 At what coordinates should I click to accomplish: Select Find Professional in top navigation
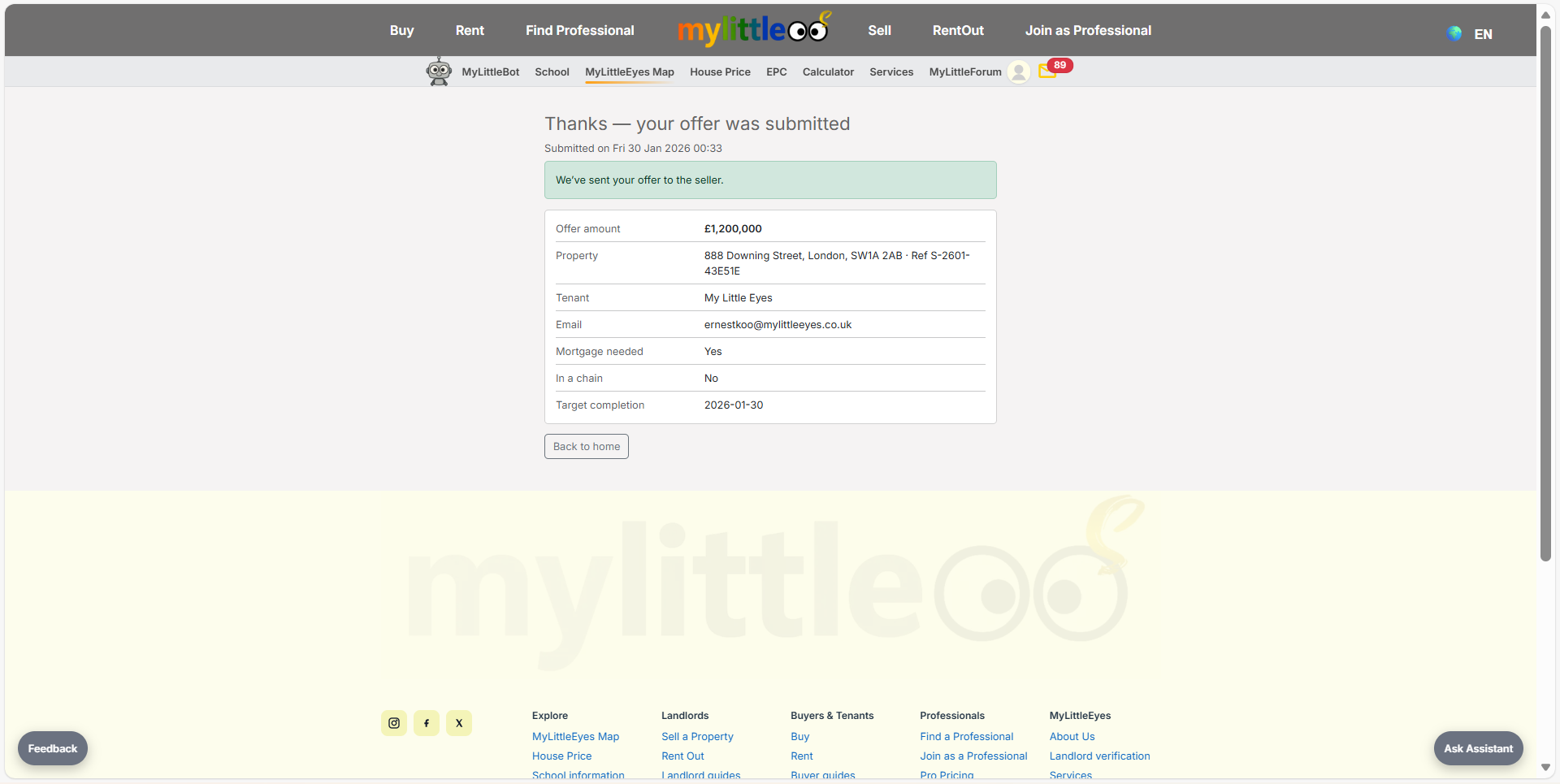579,30
